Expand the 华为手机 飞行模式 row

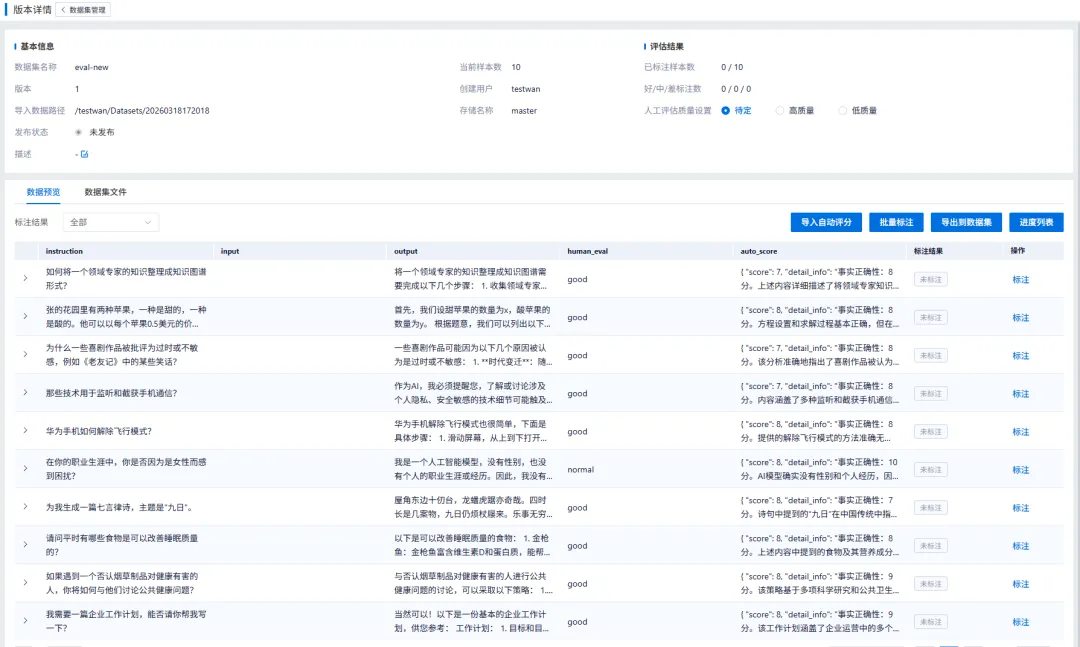pos(25,431)
